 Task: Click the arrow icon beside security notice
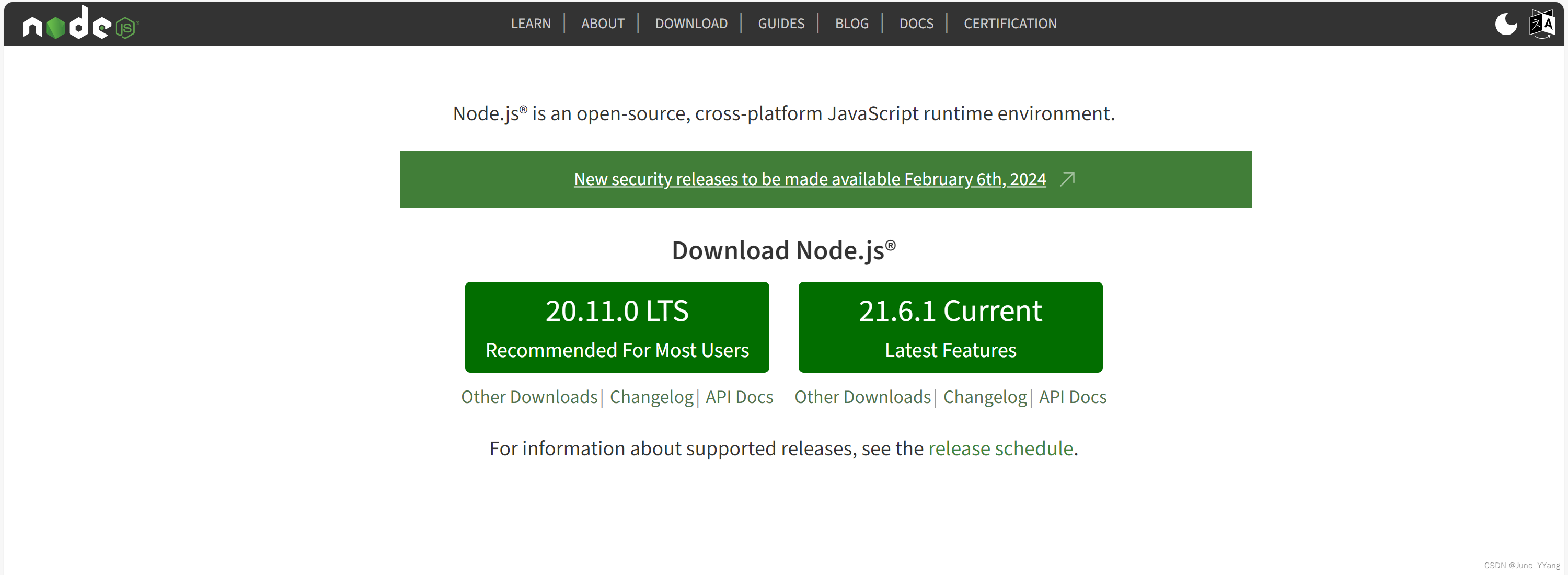(x=1068, y=179)
